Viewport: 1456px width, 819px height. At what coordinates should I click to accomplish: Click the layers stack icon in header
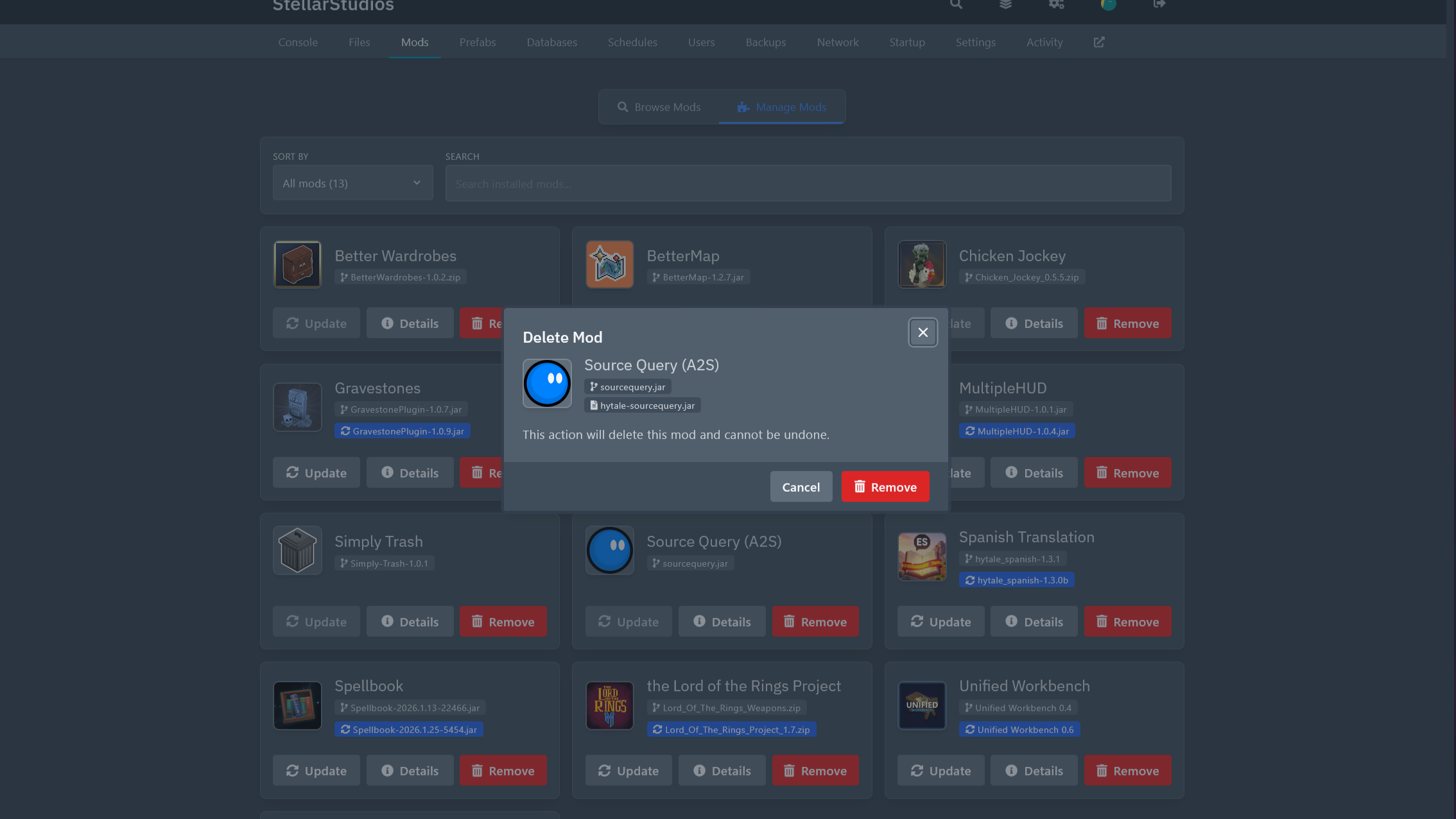(x=1006, y=5)
